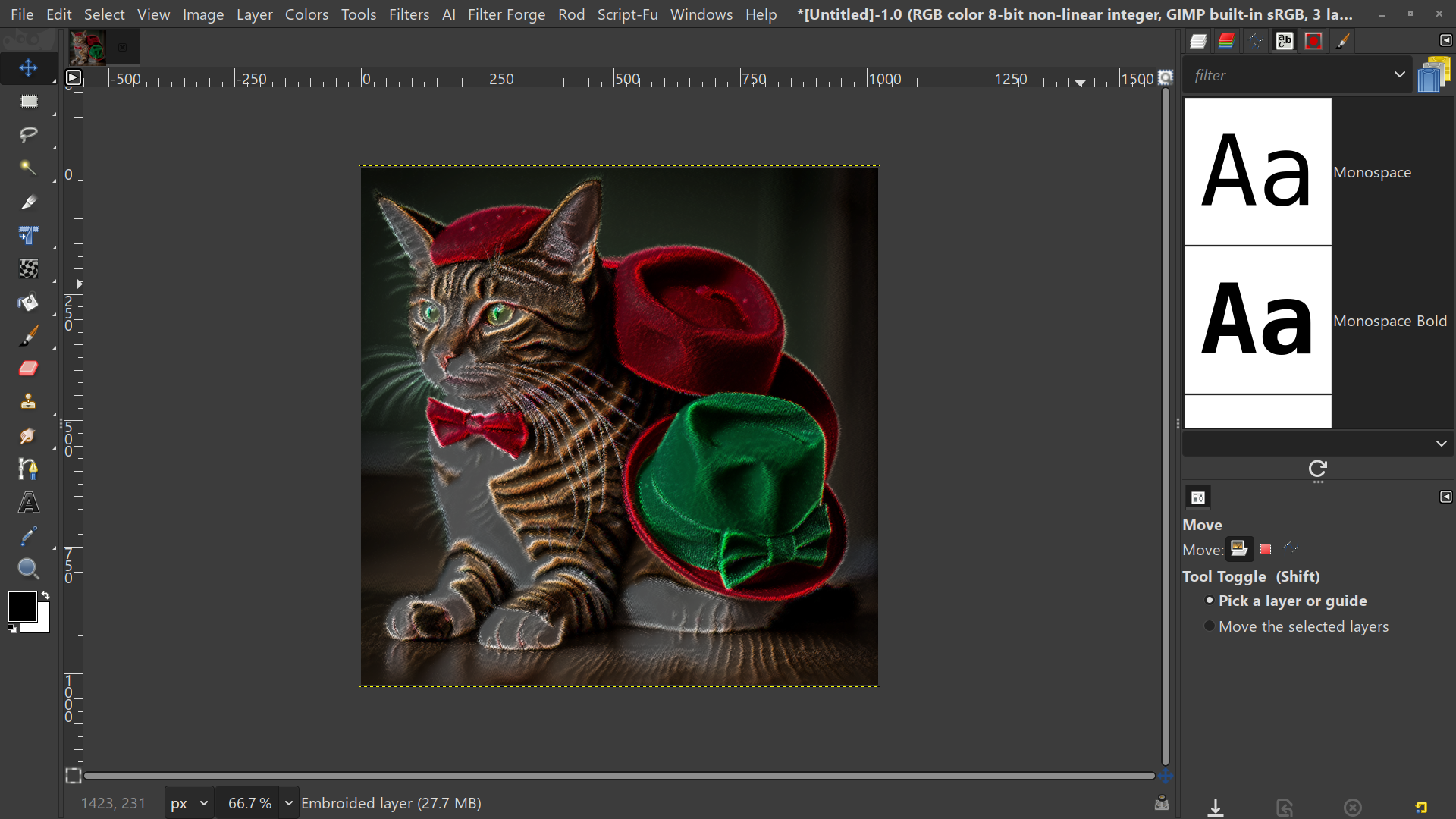Open the Layers dialog tab
Image resolution: width=1456 pixels, height=819 pixels.
point(1198,41)
